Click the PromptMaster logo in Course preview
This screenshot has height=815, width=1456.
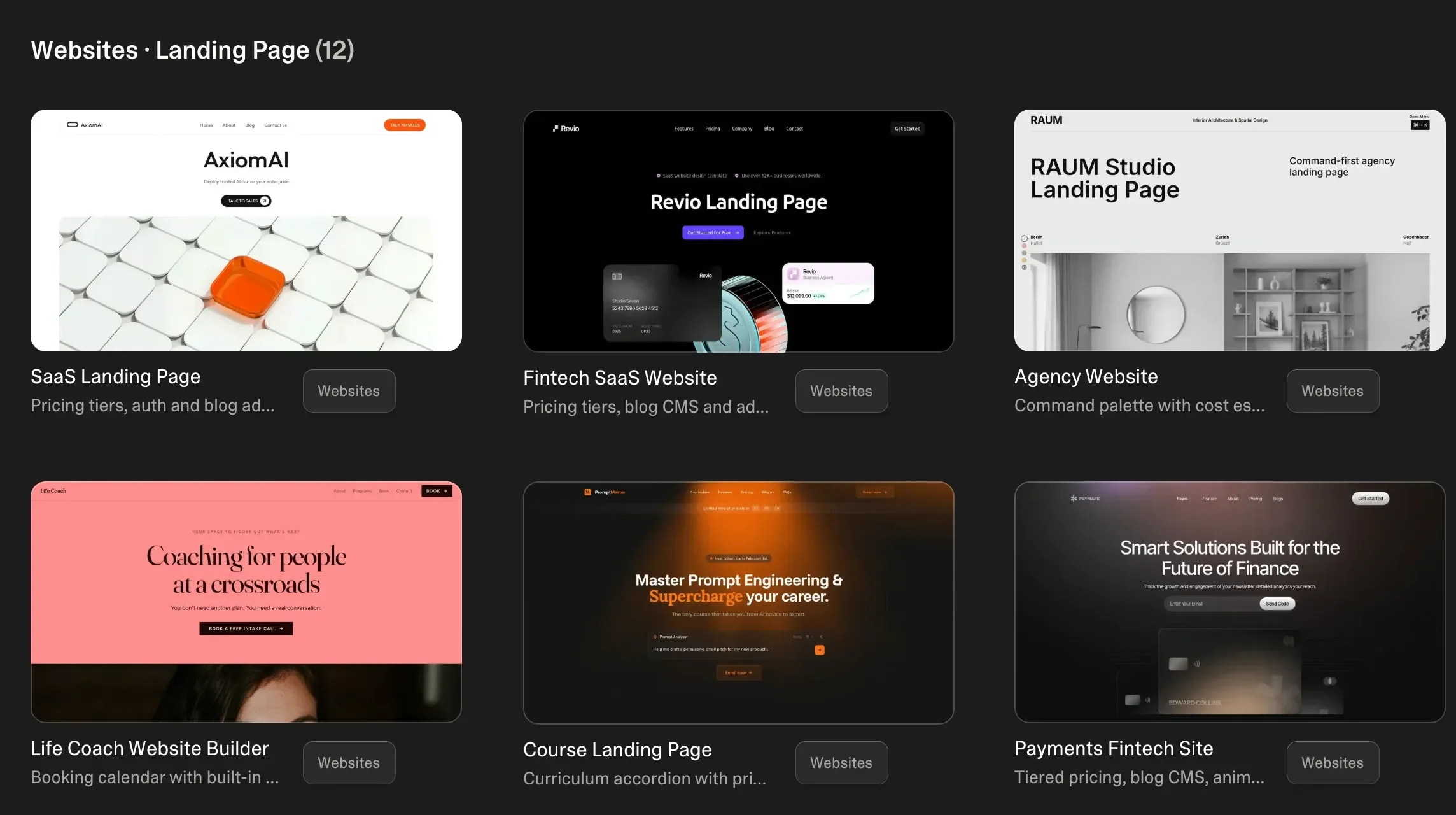click(605, 492)
